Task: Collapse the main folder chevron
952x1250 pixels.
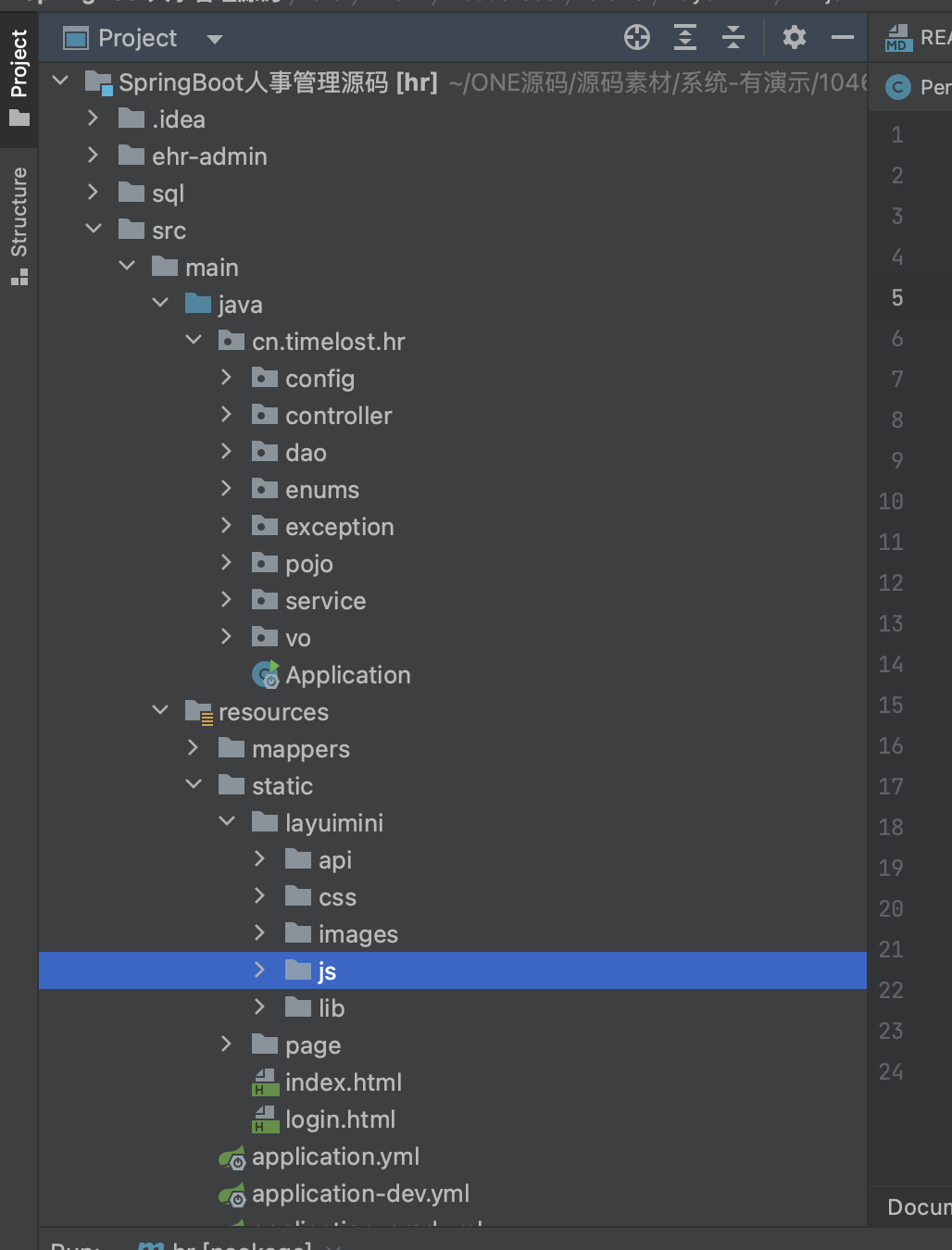Action: tap(127, 266)
